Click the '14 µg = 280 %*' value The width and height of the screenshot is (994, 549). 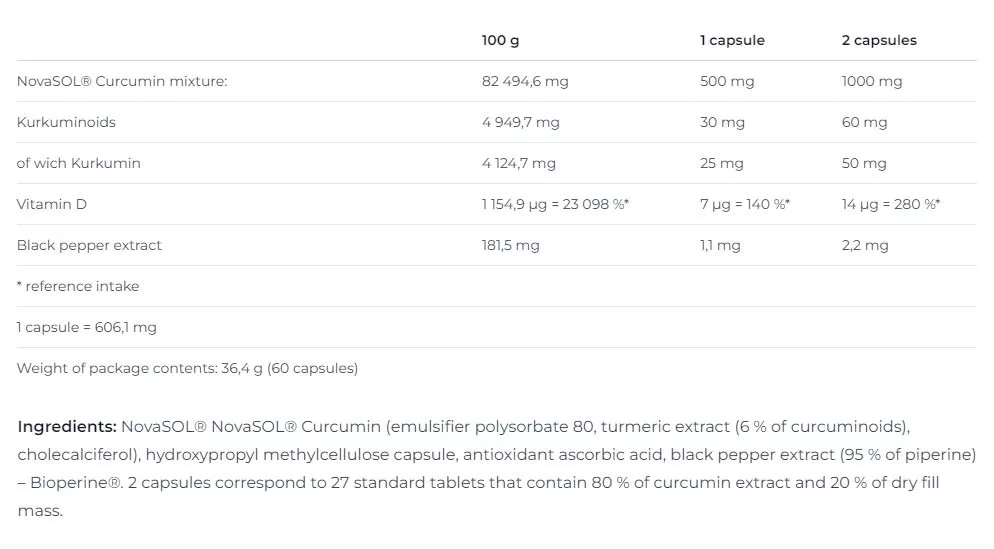coord(891,204)
